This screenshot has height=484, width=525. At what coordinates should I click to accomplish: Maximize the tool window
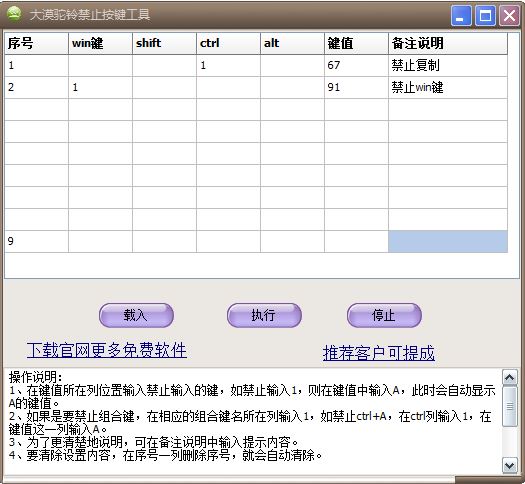click(x=485, y=15)
